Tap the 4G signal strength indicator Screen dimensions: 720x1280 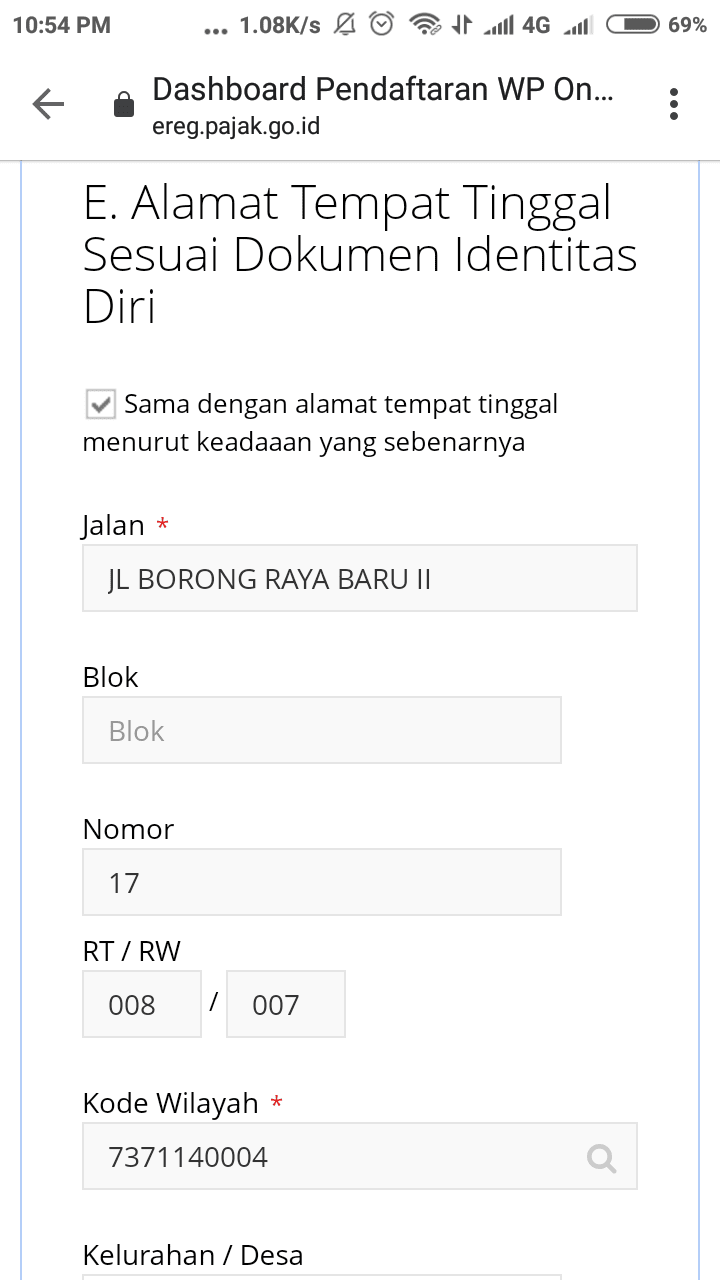pyautogui.click(x=517, y=25)
